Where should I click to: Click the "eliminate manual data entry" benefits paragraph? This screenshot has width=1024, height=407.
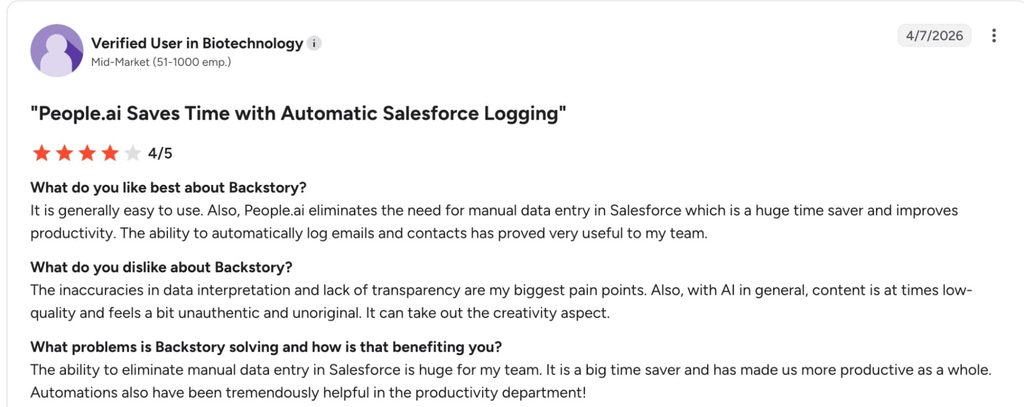tap(511, 370)
